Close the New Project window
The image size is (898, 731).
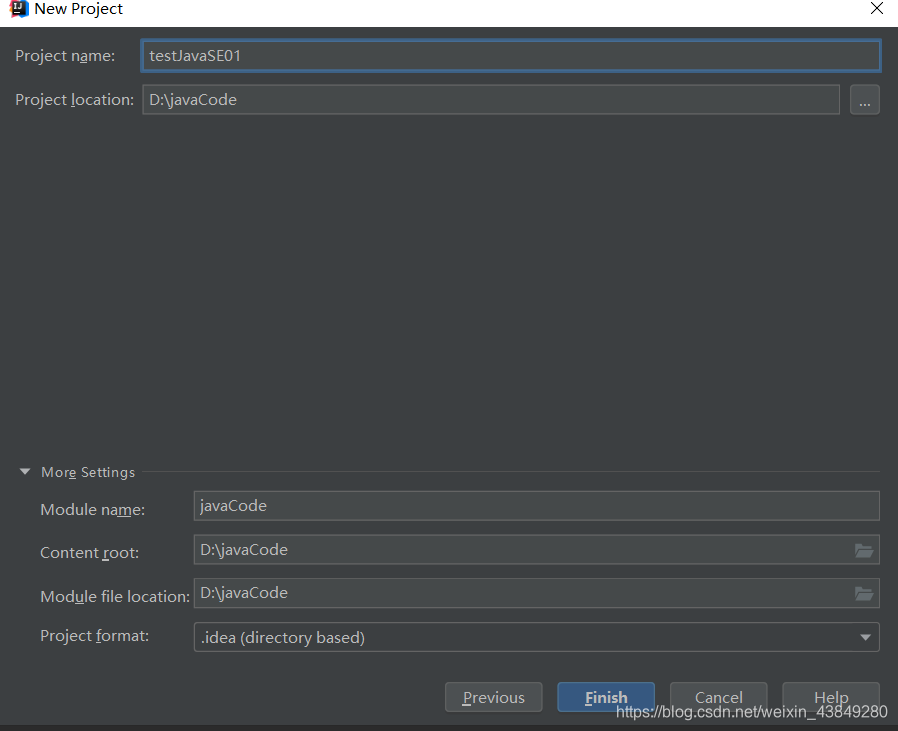[877, 9]
